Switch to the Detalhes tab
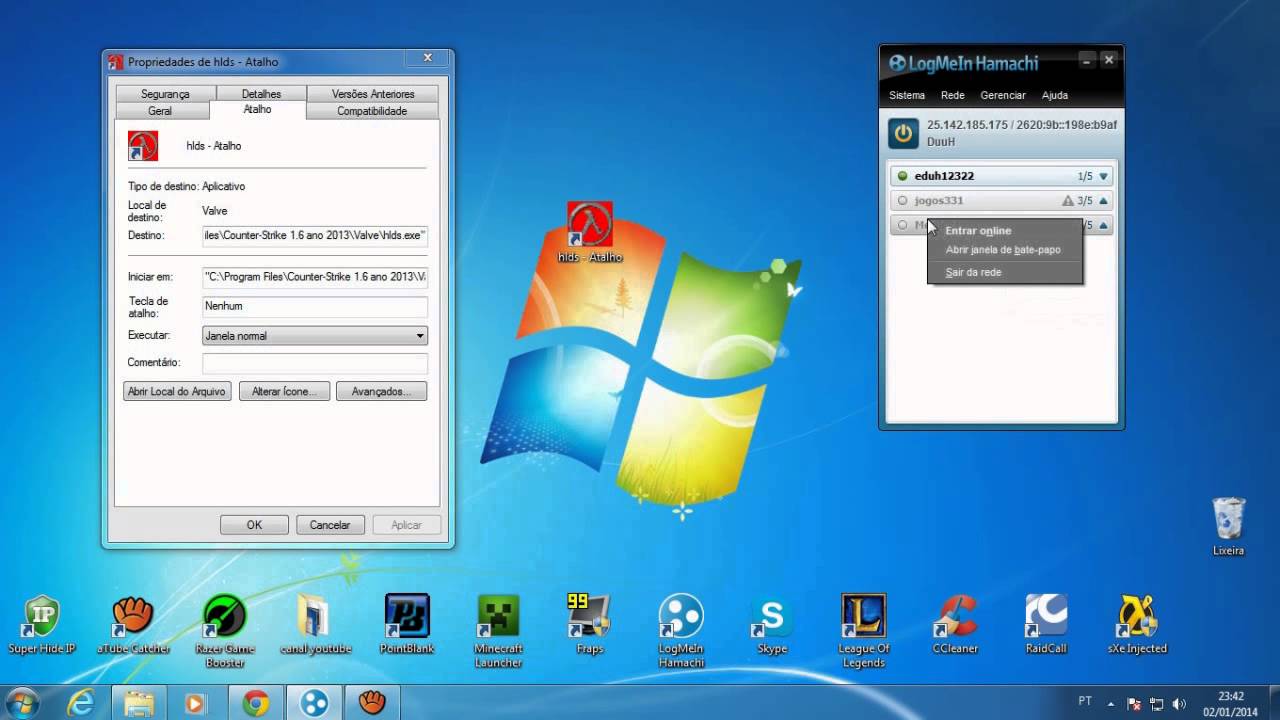This screenshot has height=720, width=1280. [x=261, y=94]
